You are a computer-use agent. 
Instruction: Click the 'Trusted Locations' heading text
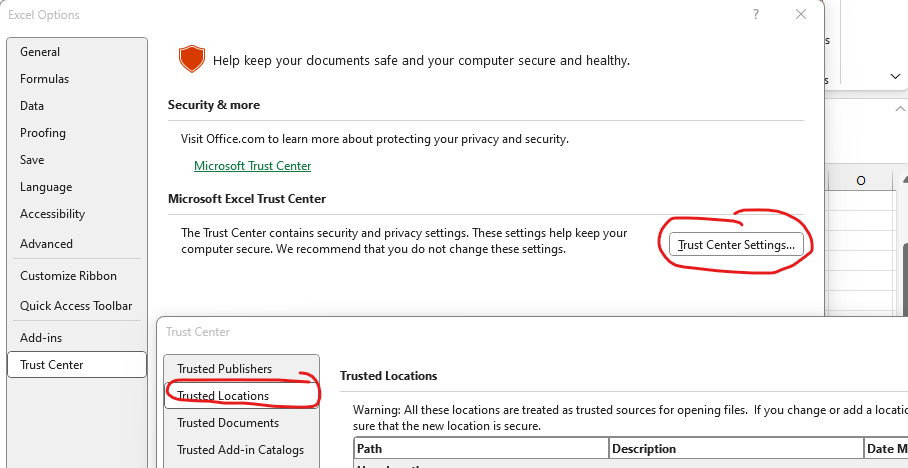click(389, 376)
